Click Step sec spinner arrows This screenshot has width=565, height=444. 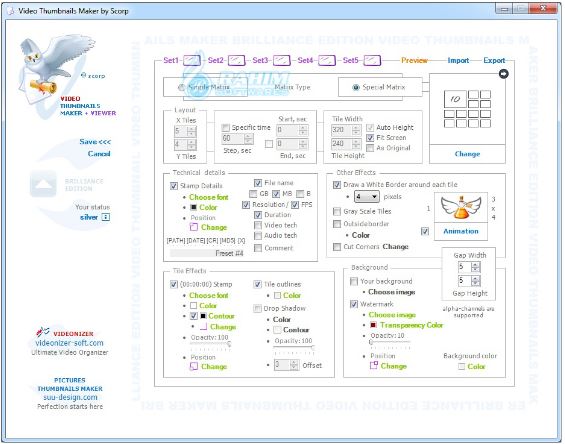(x=248, y=138)
